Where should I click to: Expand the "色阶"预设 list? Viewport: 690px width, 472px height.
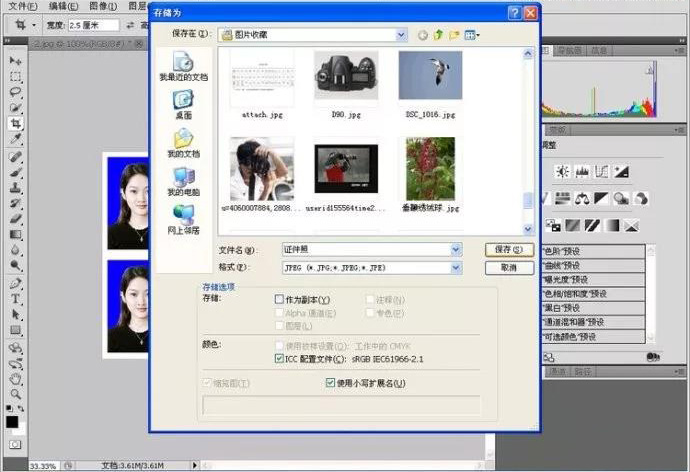[x=594, y=251]
